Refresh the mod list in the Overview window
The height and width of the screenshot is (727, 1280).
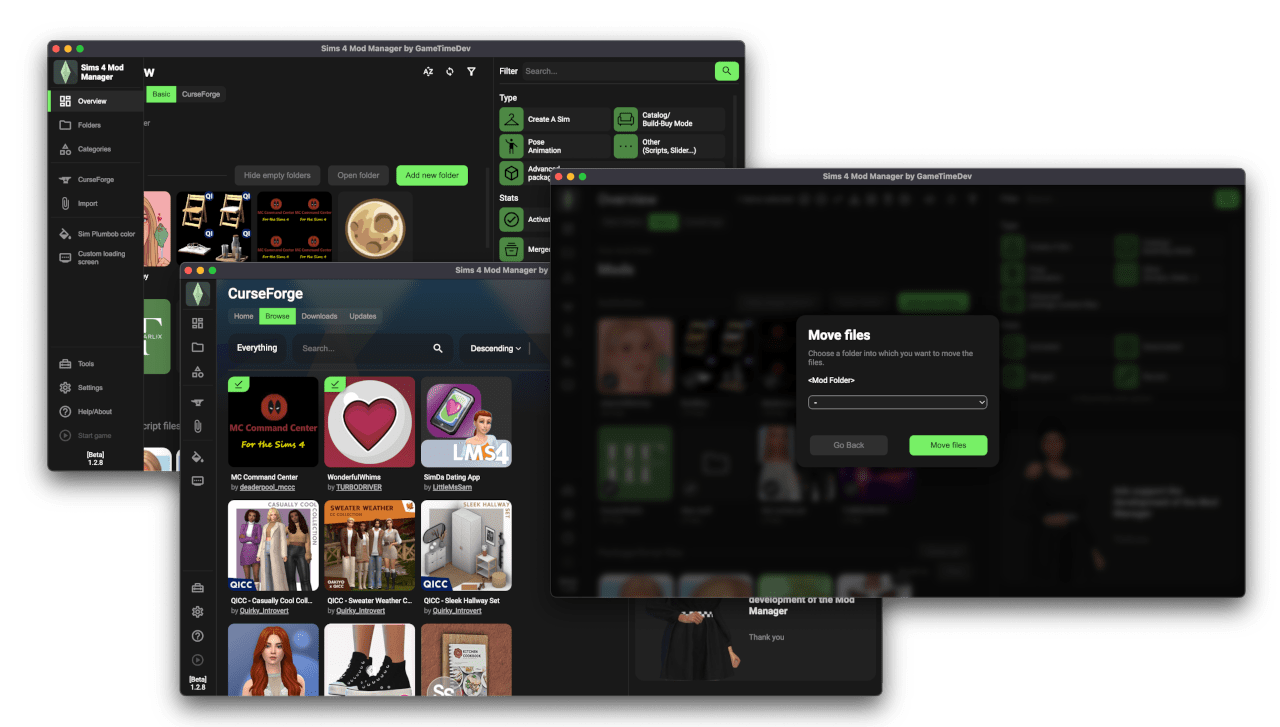450,72
